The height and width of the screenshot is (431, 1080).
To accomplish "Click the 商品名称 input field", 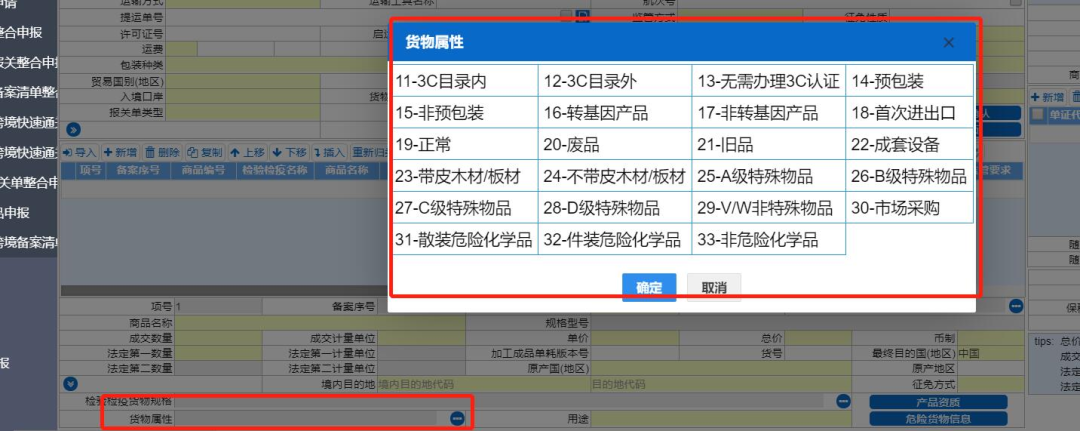I will pyautogui.click(x=320, y=323).
